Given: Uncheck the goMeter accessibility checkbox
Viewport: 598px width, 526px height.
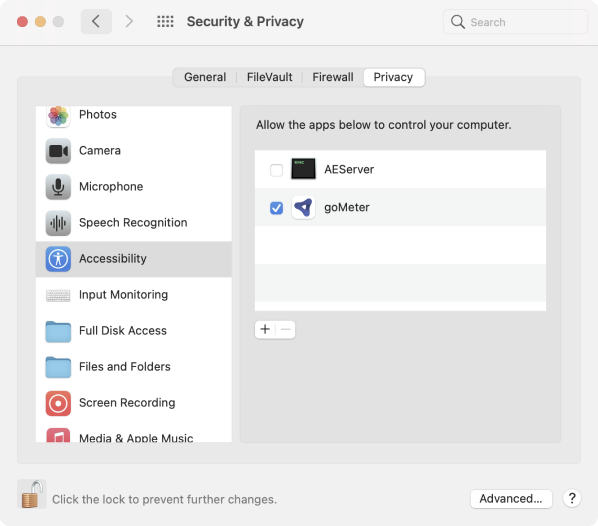Looking at the screenshot, I should coord(276,208).
